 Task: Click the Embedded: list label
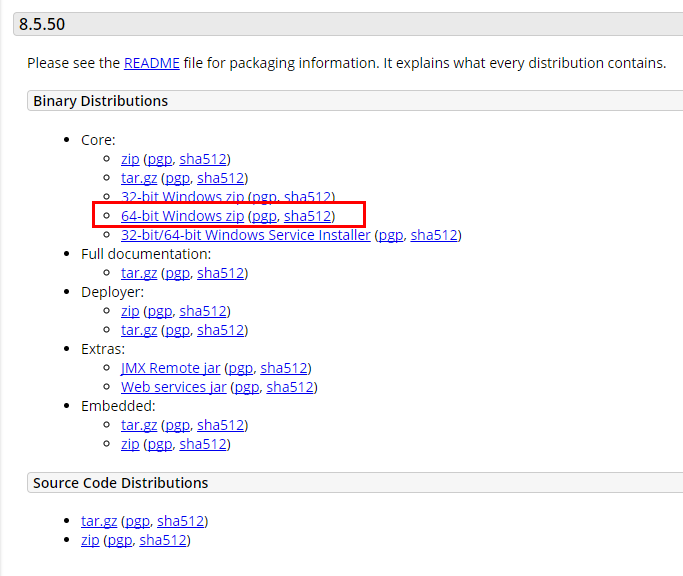(x=118, y=407)
